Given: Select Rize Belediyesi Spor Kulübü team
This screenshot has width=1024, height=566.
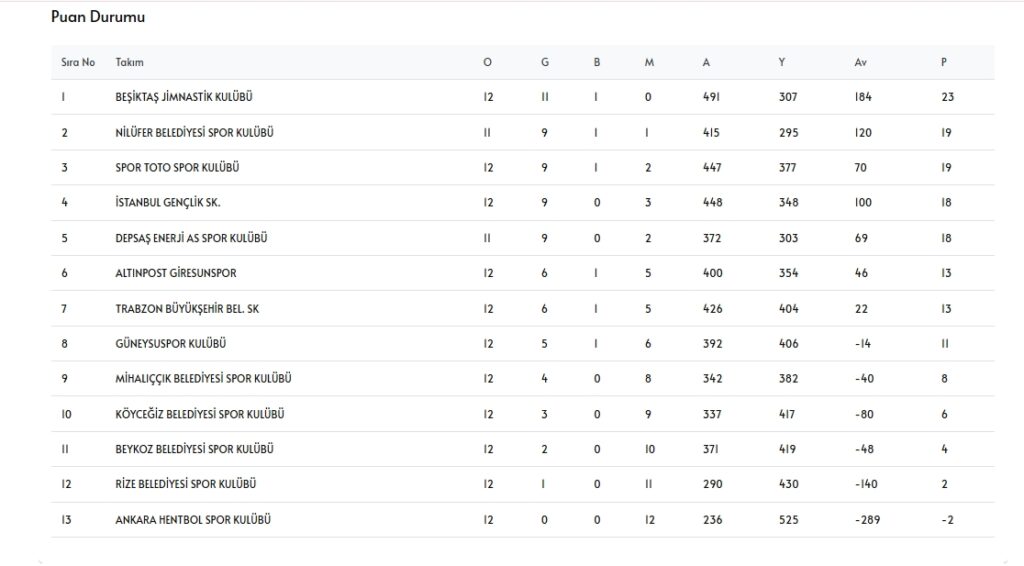Looking at the screenshot, I should [x=186, y=484].
